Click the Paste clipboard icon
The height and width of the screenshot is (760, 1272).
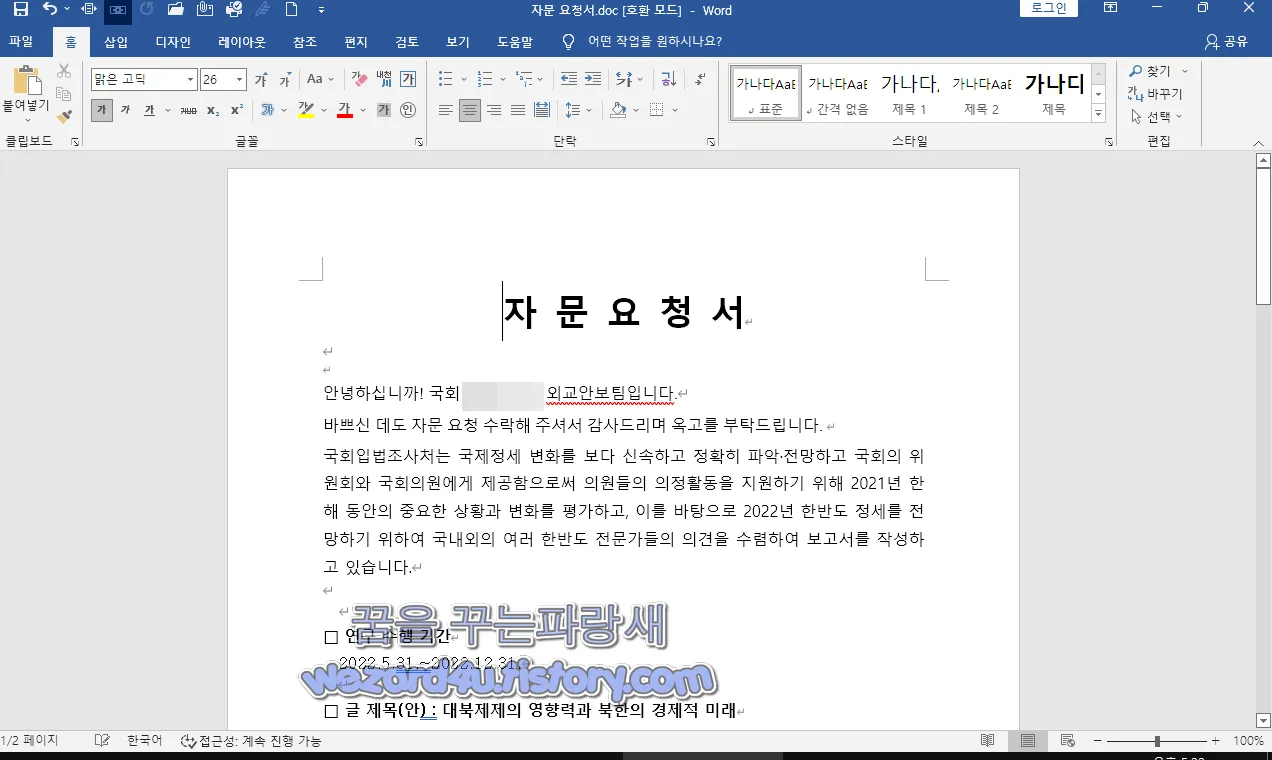tap(26, 80)
